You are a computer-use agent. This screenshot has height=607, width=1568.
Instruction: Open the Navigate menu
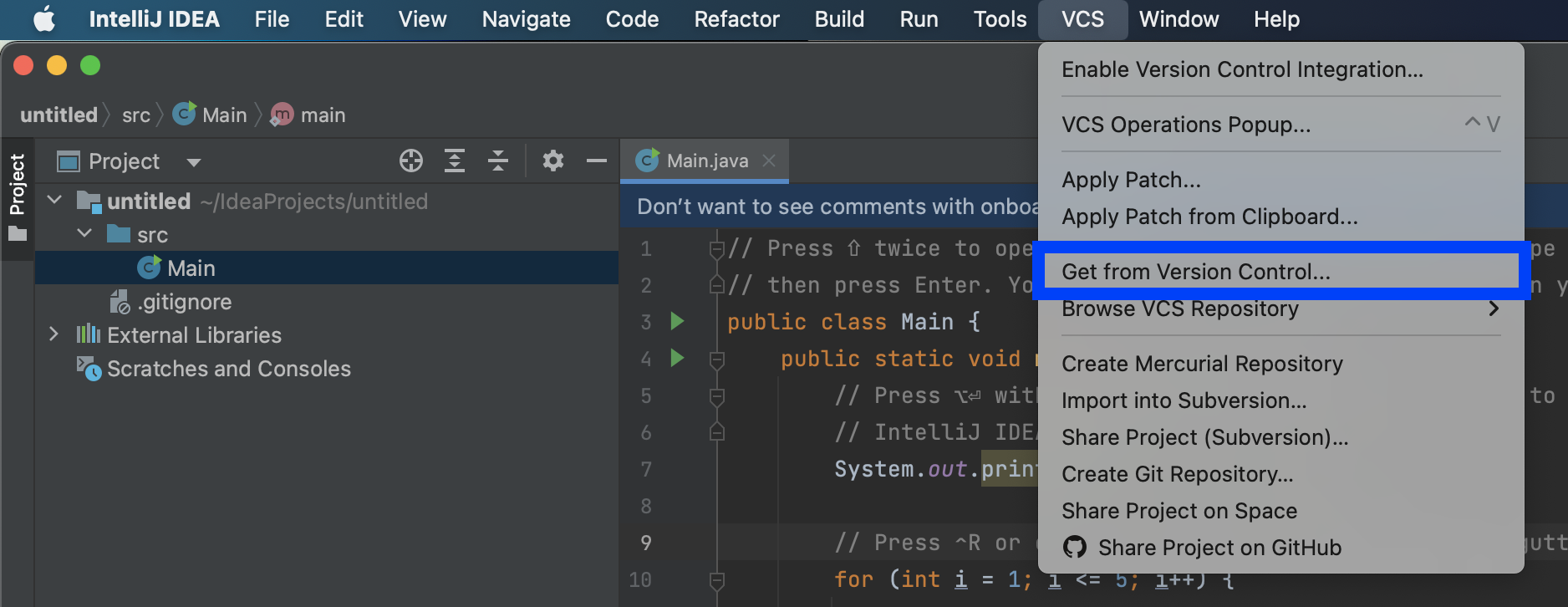coord(526,18)
